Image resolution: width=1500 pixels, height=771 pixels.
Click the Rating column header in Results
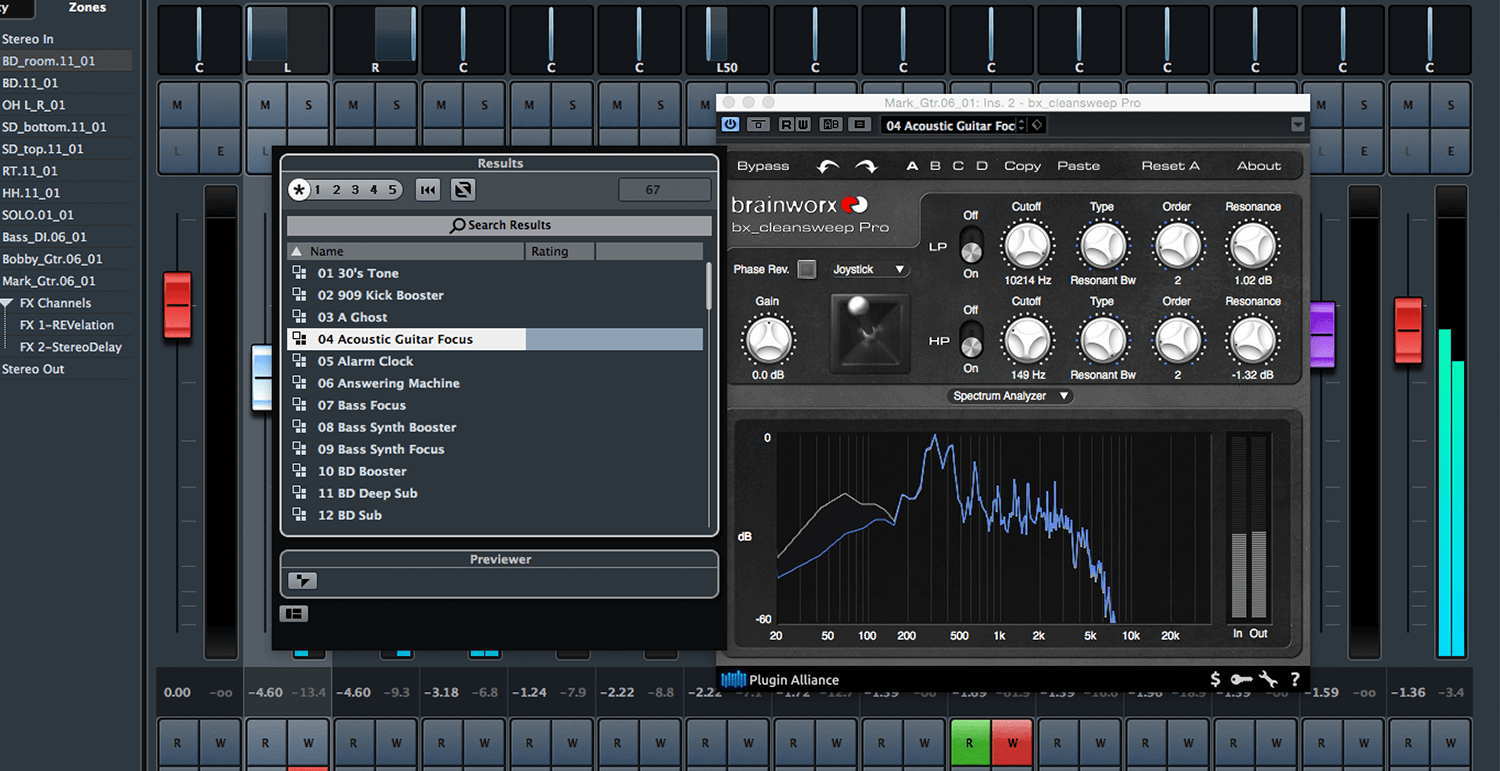pyautogui.click(x=560, y=252)
